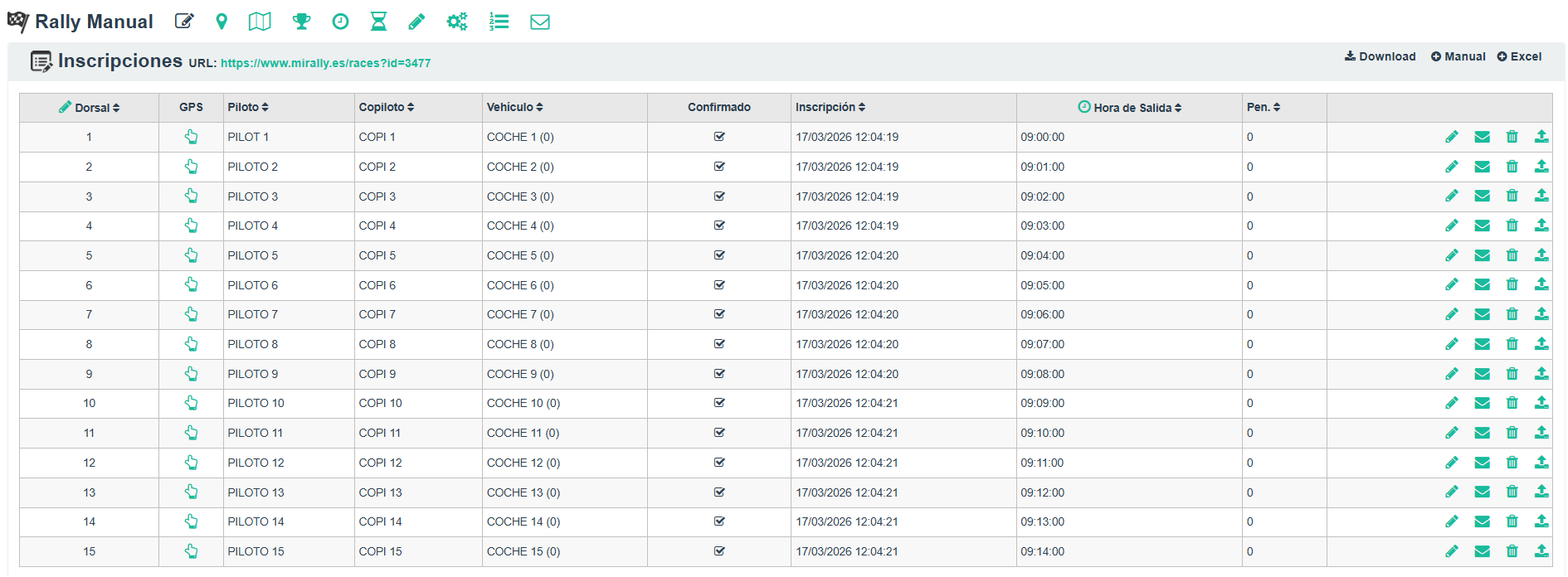Open the folded map icon in toolbar

[260, 22]
